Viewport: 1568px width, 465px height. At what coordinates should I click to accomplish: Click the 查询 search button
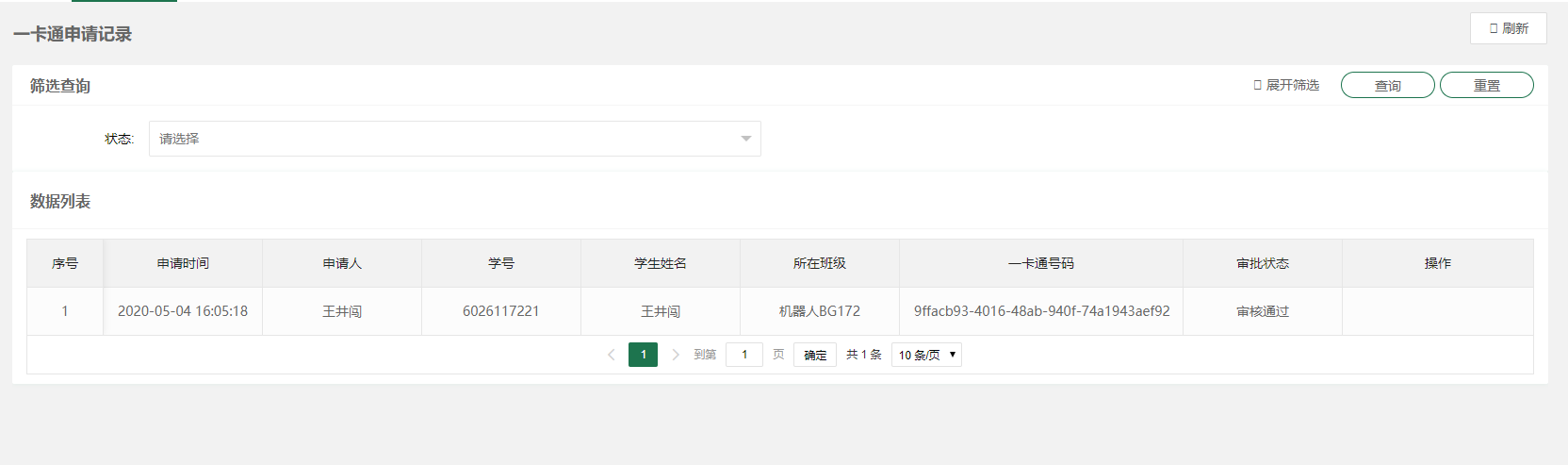click(1387, 85)
